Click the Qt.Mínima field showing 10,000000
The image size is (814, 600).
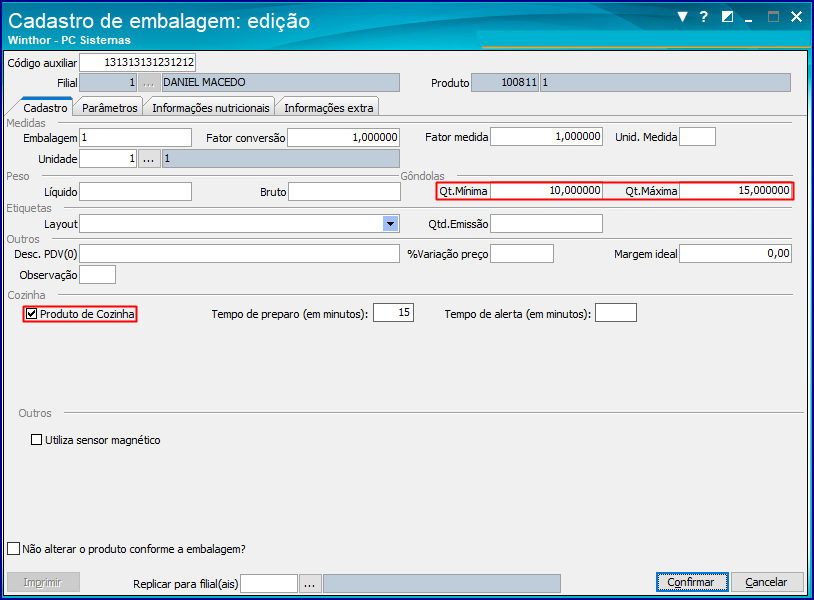pyautogui.click(x=546, y=190)
